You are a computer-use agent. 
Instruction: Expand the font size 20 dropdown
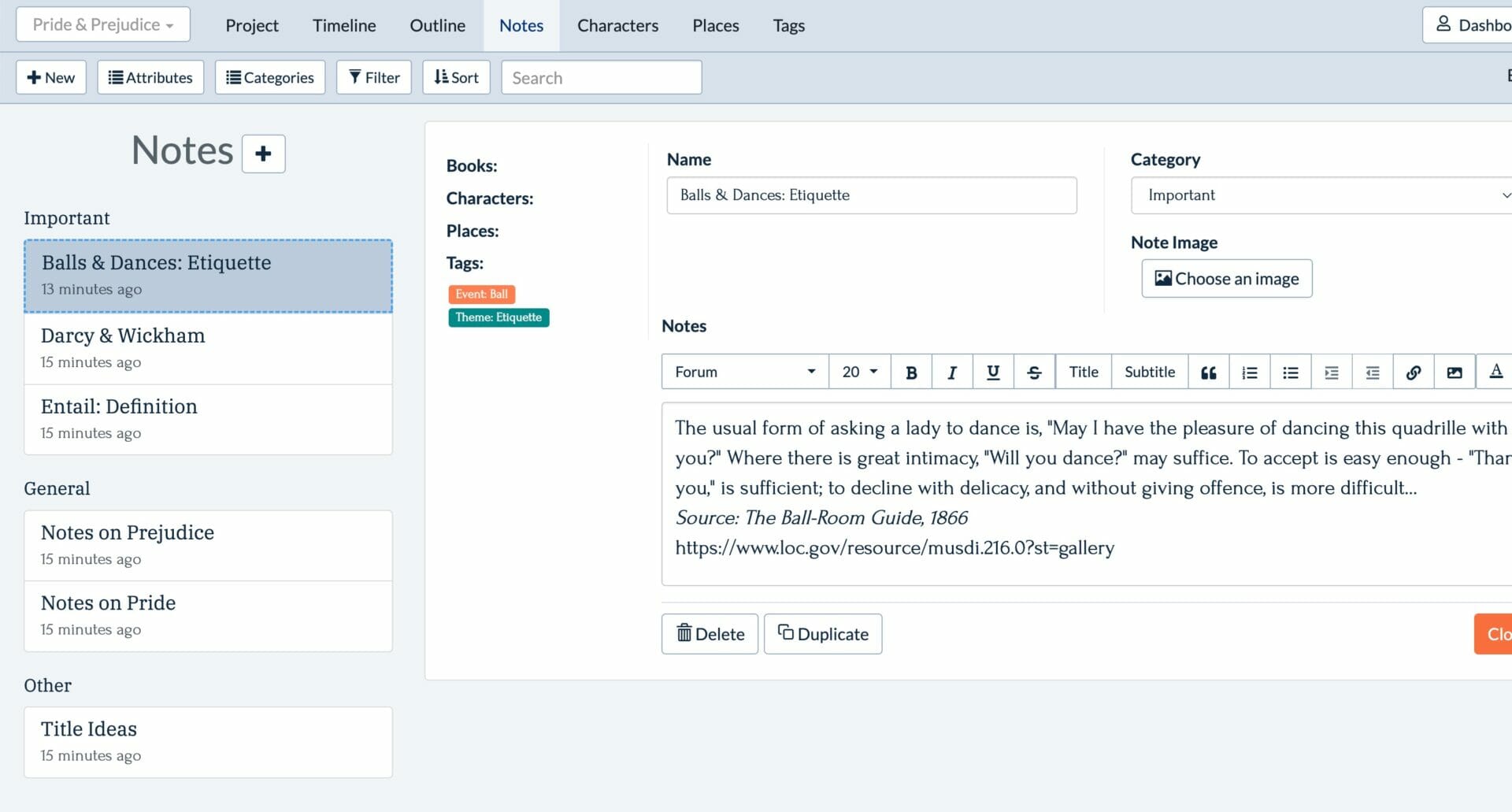(x=859, y=373)
